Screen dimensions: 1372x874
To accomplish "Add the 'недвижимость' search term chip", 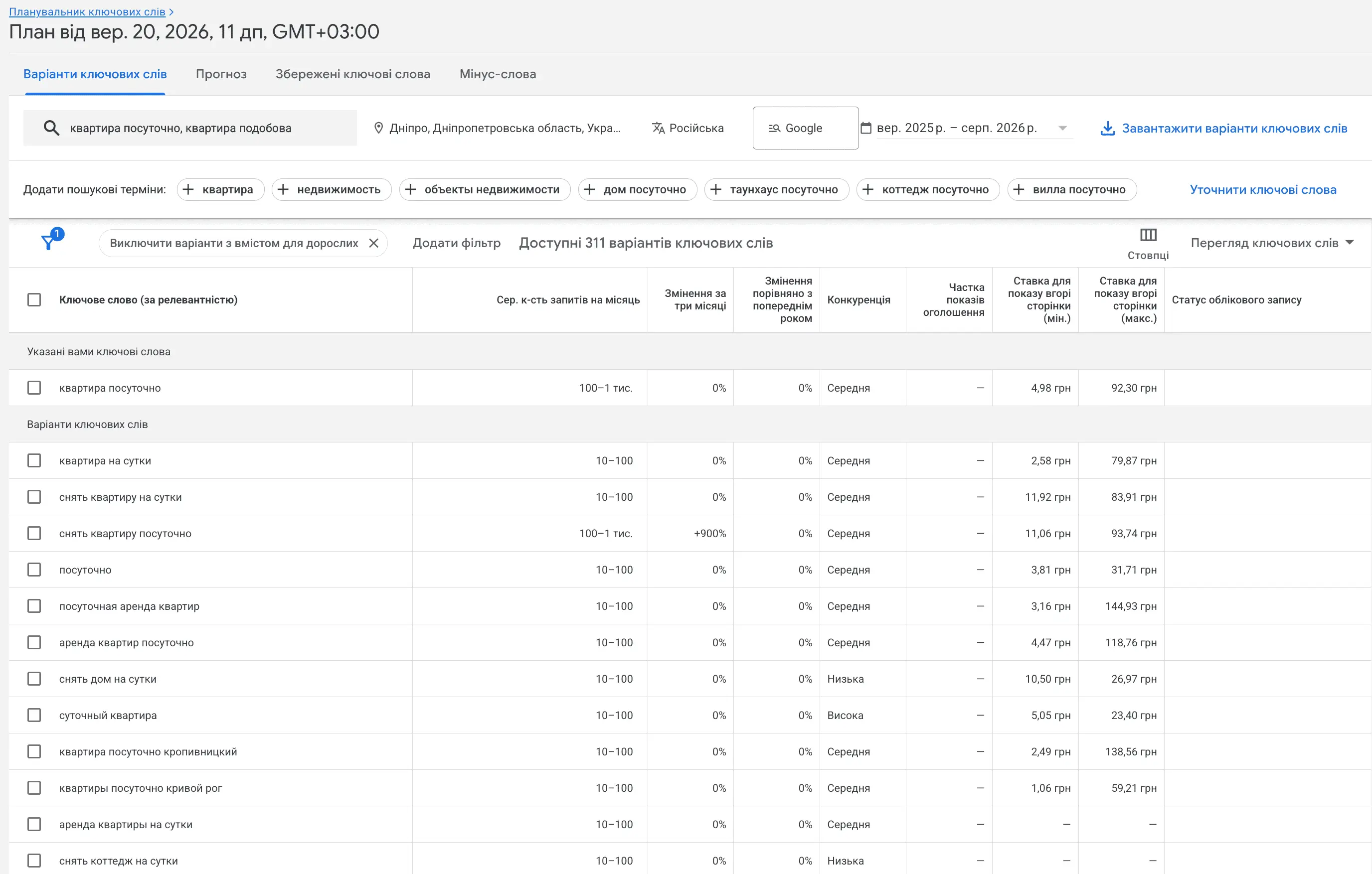I will click(x=332, y=190).
